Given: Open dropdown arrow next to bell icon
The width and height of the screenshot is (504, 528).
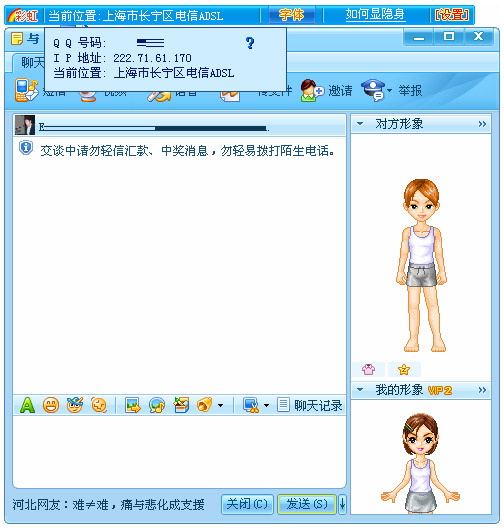Looking at the screenshot, I should tap(221, 405).
